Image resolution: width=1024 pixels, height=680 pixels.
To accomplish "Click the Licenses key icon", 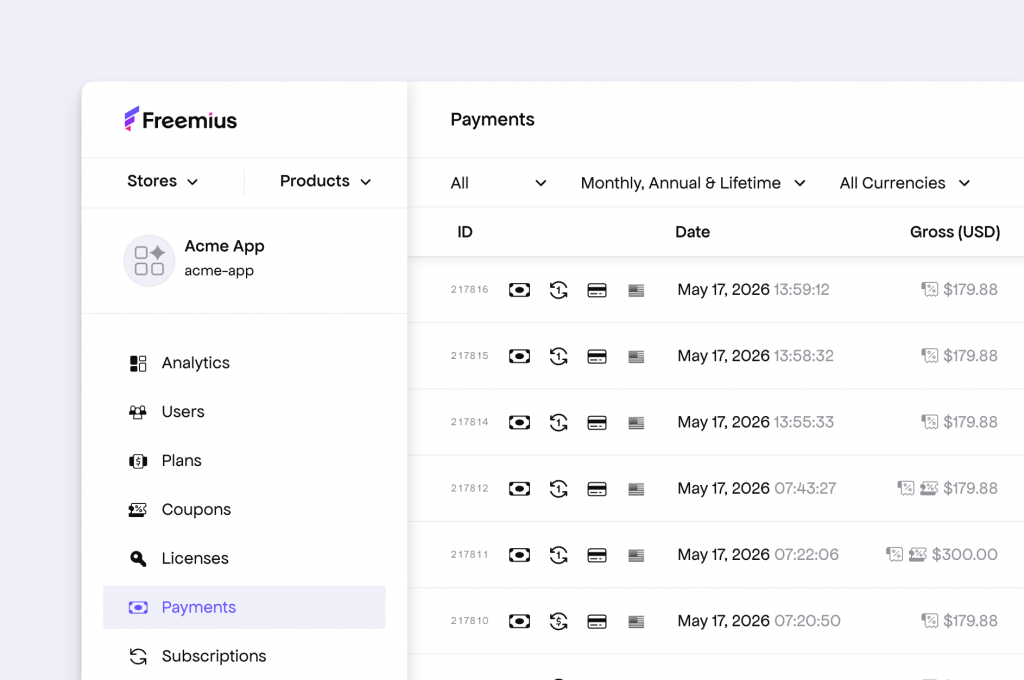I will point(138,559).
